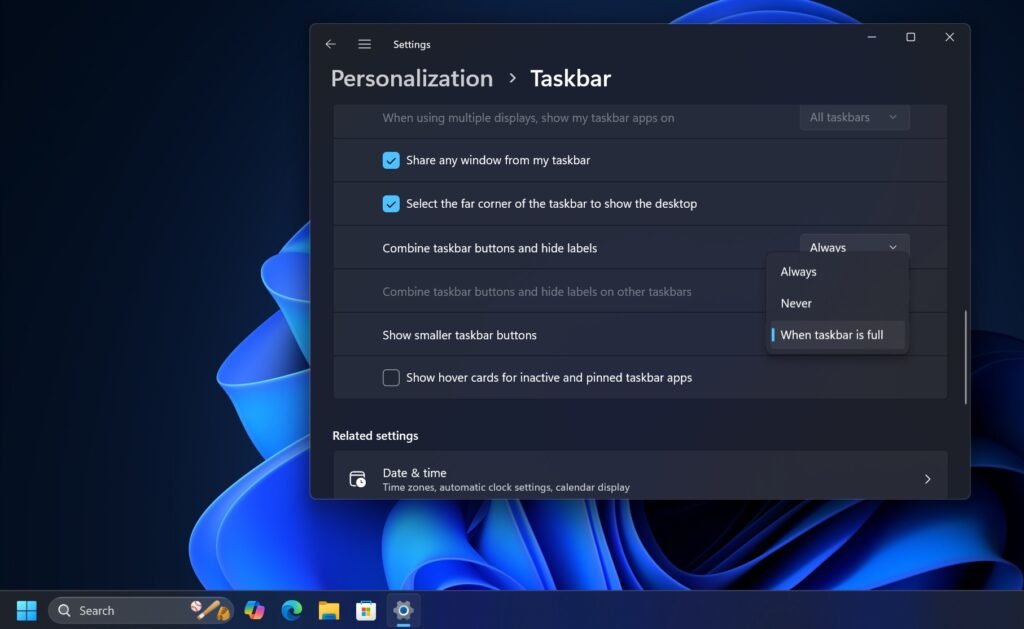This screenshot has height=629, width=1024.
Task: Open Microsoft Store from the taskbar
Action: click(x=366, y=610)
